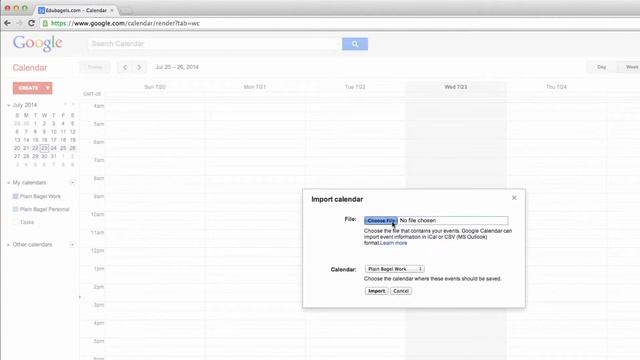640x360 pixels.
Task: Open the Learn more link
Action: [393, 243]
